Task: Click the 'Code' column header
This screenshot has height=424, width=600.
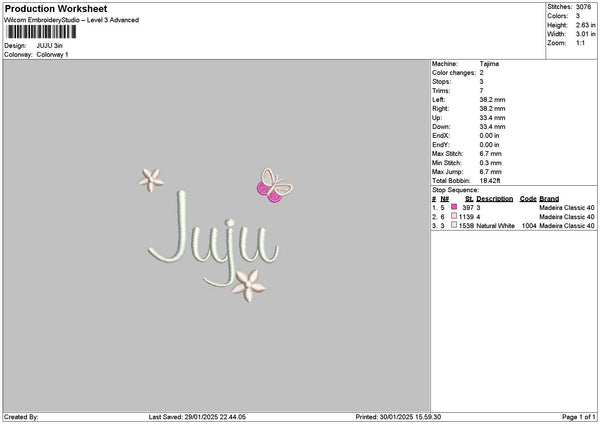Action: point(528,199)
